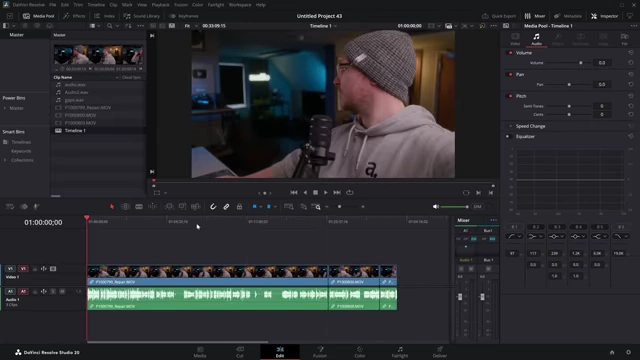Open Project Settings gear icon
Image resolution: width=640 pixels, height=360 pixels.
point(628,352)
